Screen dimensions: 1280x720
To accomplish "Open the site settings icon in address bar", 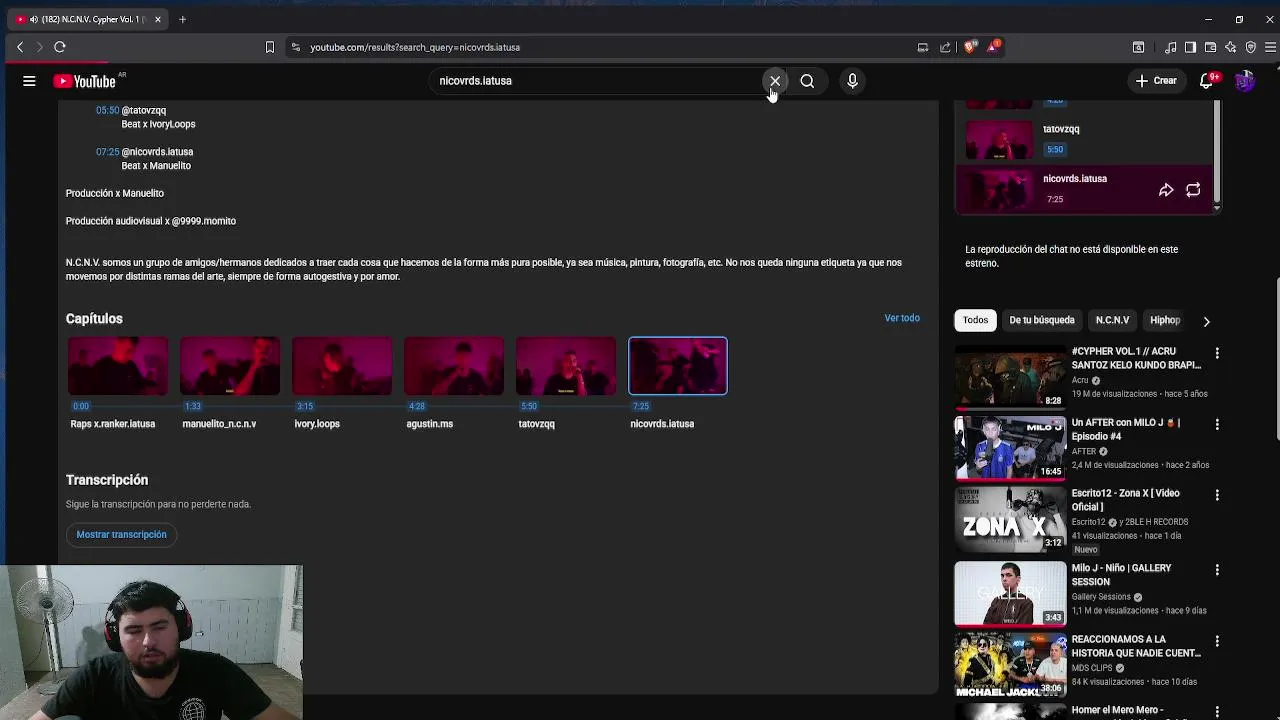I will pos(295,47).
